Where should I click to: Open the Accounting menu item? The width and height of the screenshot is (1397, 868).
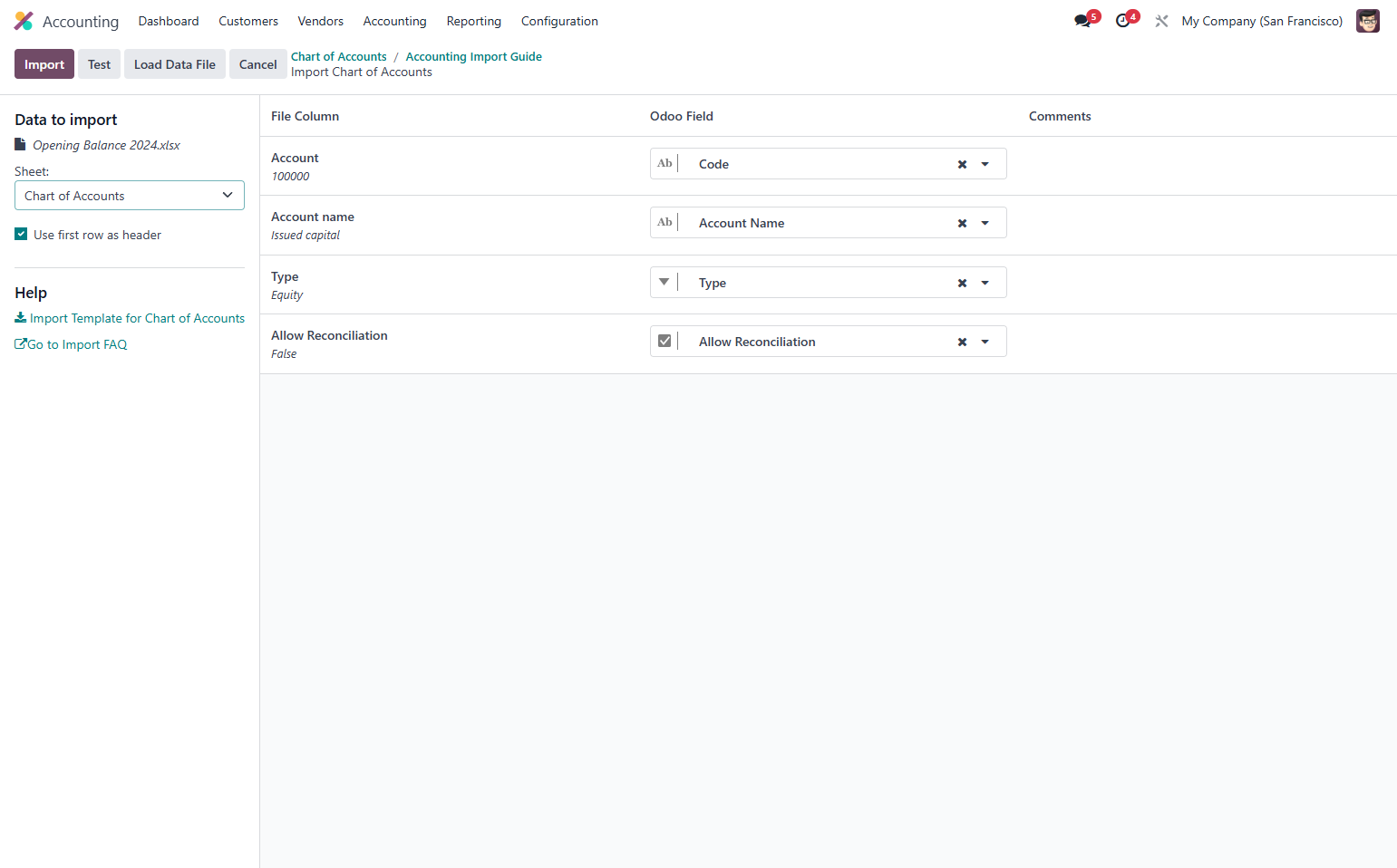click(395, 21)
